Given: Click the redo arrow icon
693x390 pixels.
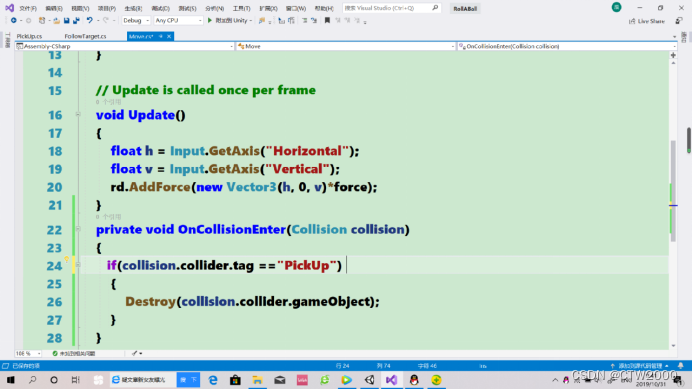Looking at the screenshot, I should pos(106,20).
